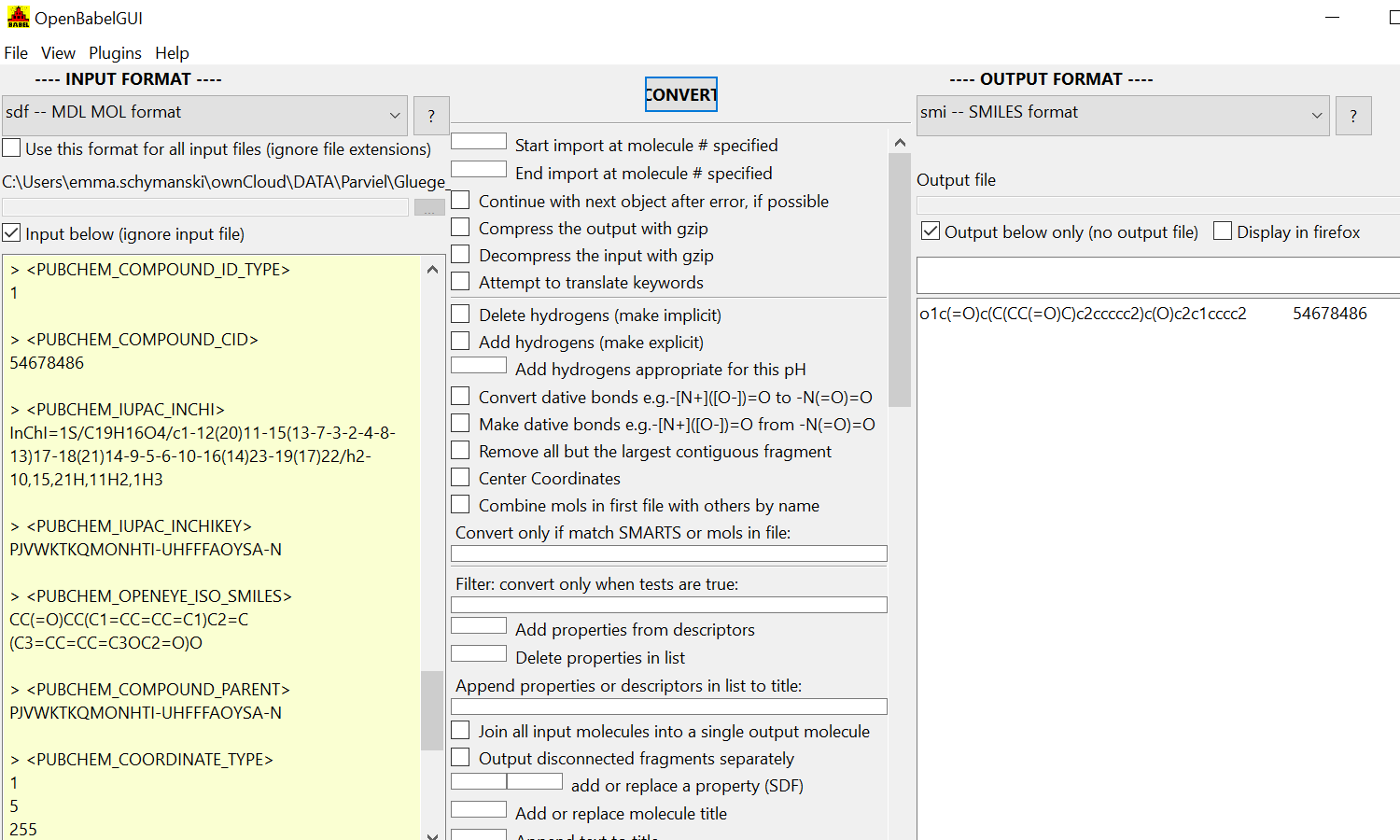Click the Output file path field

pyautogui.click(x=1158, y=205)
